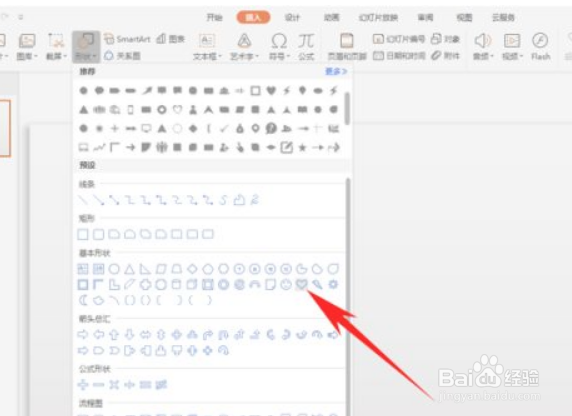572x416 pixels.
Task: Select the scribble line shape
Action: pyautogui.click(x=255, y=200)
